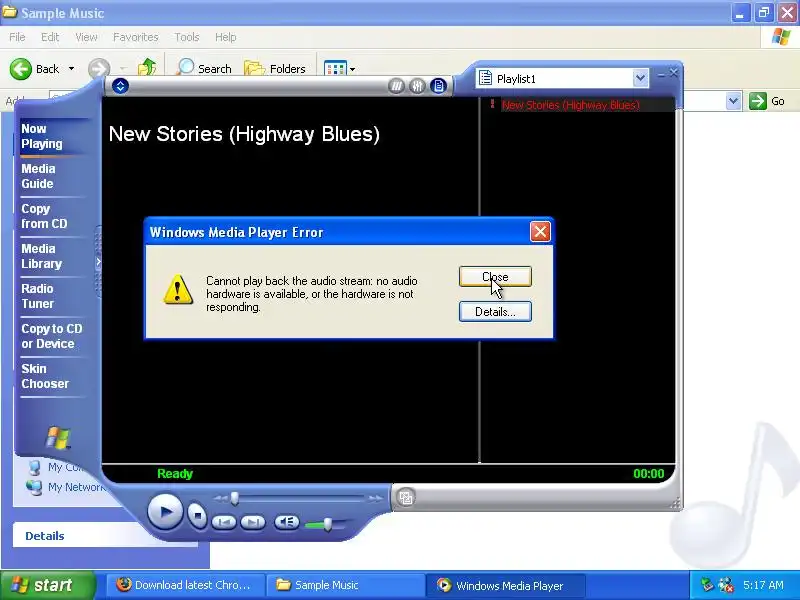Open the Copy to CD or Device tab
The width and height of the screenshot is (800, 600).
coord(52,336)
